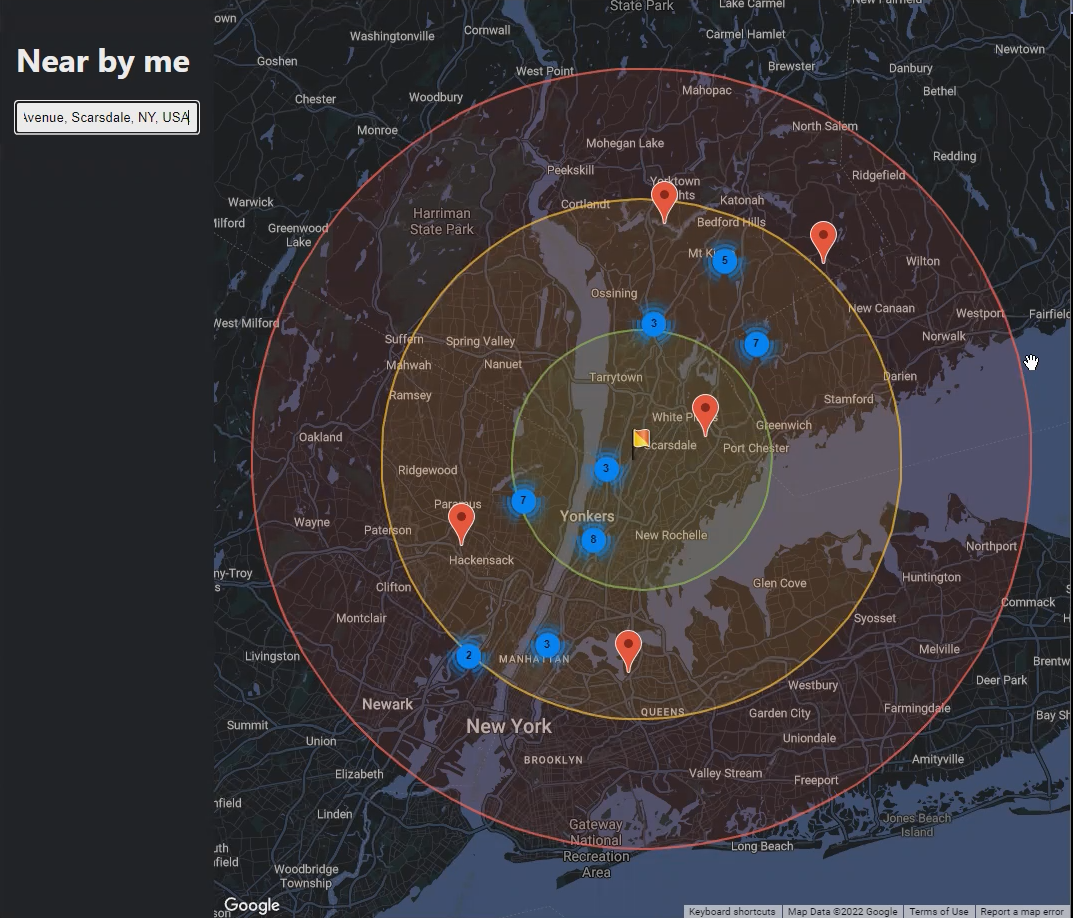Click the Google logo on map
The height and width of the screenshot is (918, 1073).
(x=252, y=905)
